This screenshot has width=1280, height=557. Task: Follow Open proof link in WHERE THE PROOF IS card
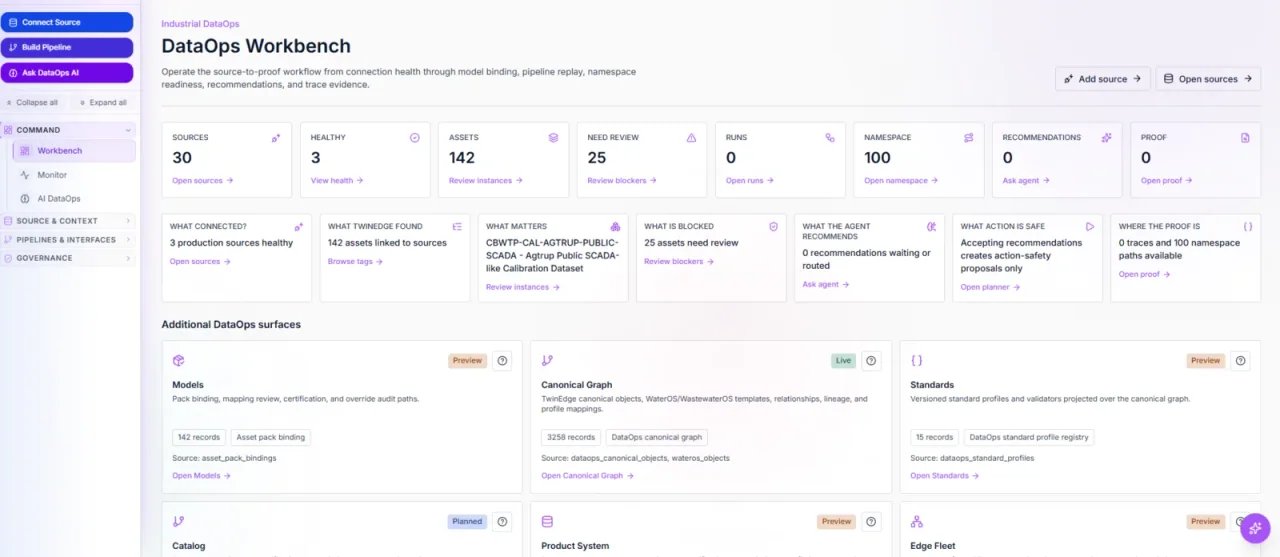pyautogui.click(x=1144, y=274)
